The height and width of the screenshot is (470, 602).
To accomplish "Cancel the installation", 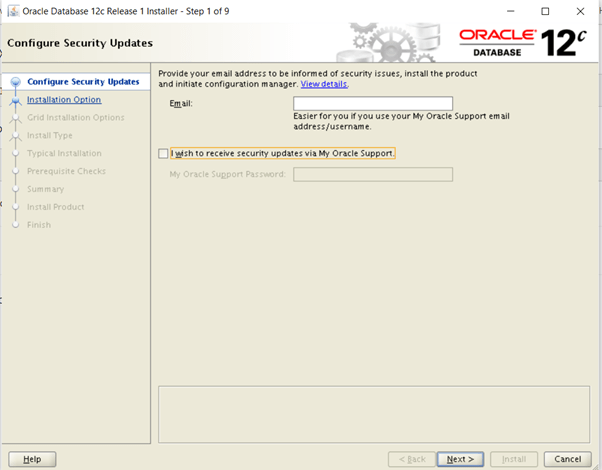I will (x=567, y=459).
